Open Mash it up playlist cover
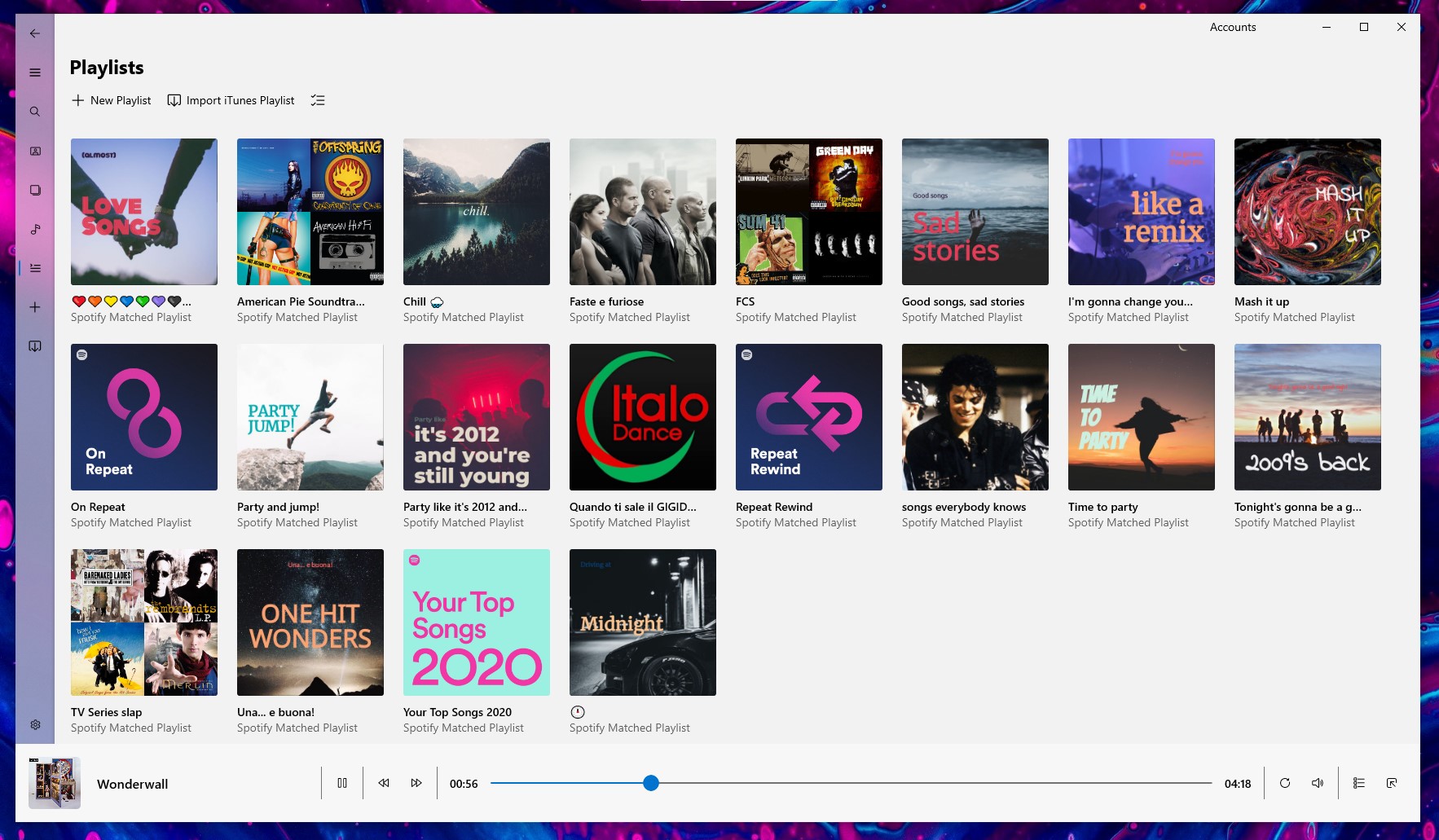The image size is (1439, 840). click(1308, 212)
